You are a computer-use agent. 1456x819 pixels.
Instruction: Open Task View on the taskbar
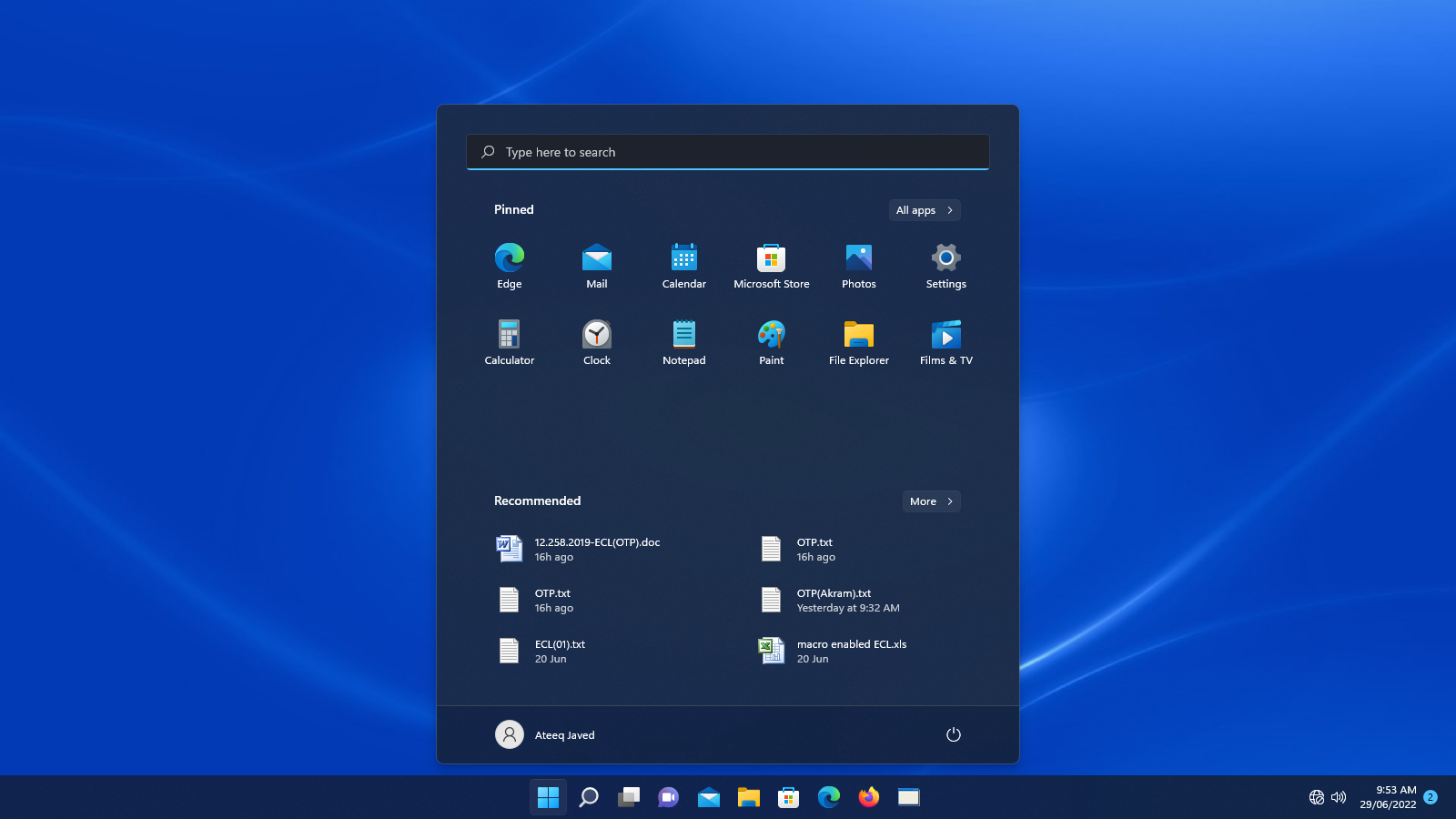629,797
